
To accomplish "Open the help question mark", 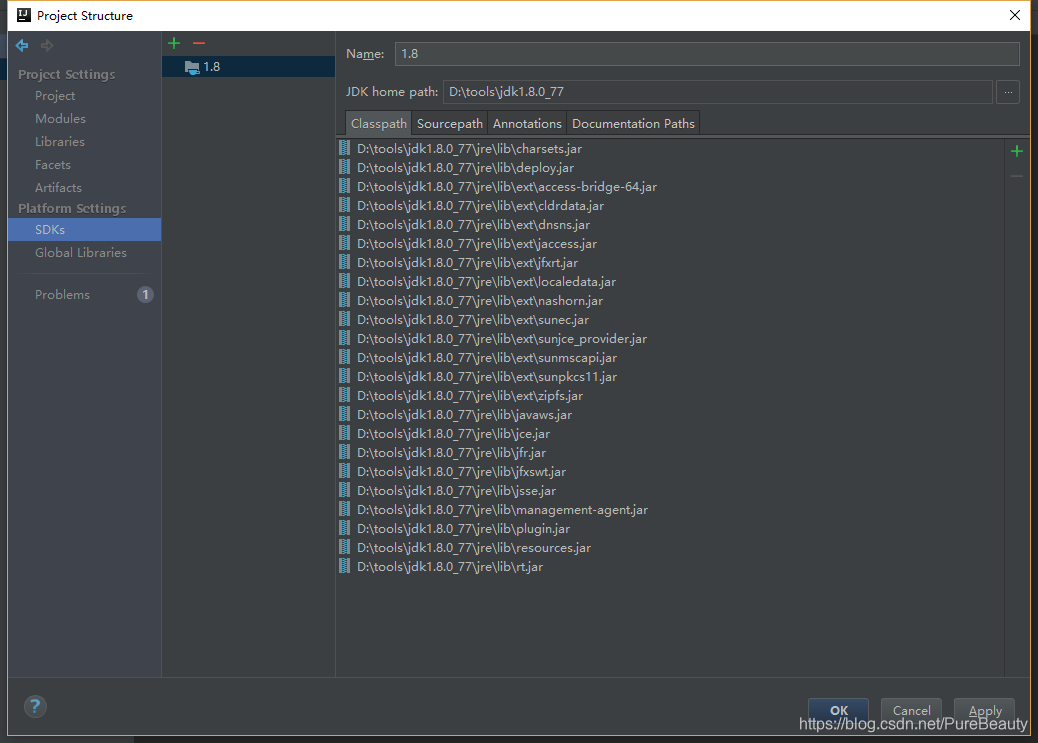I will 35,706.
